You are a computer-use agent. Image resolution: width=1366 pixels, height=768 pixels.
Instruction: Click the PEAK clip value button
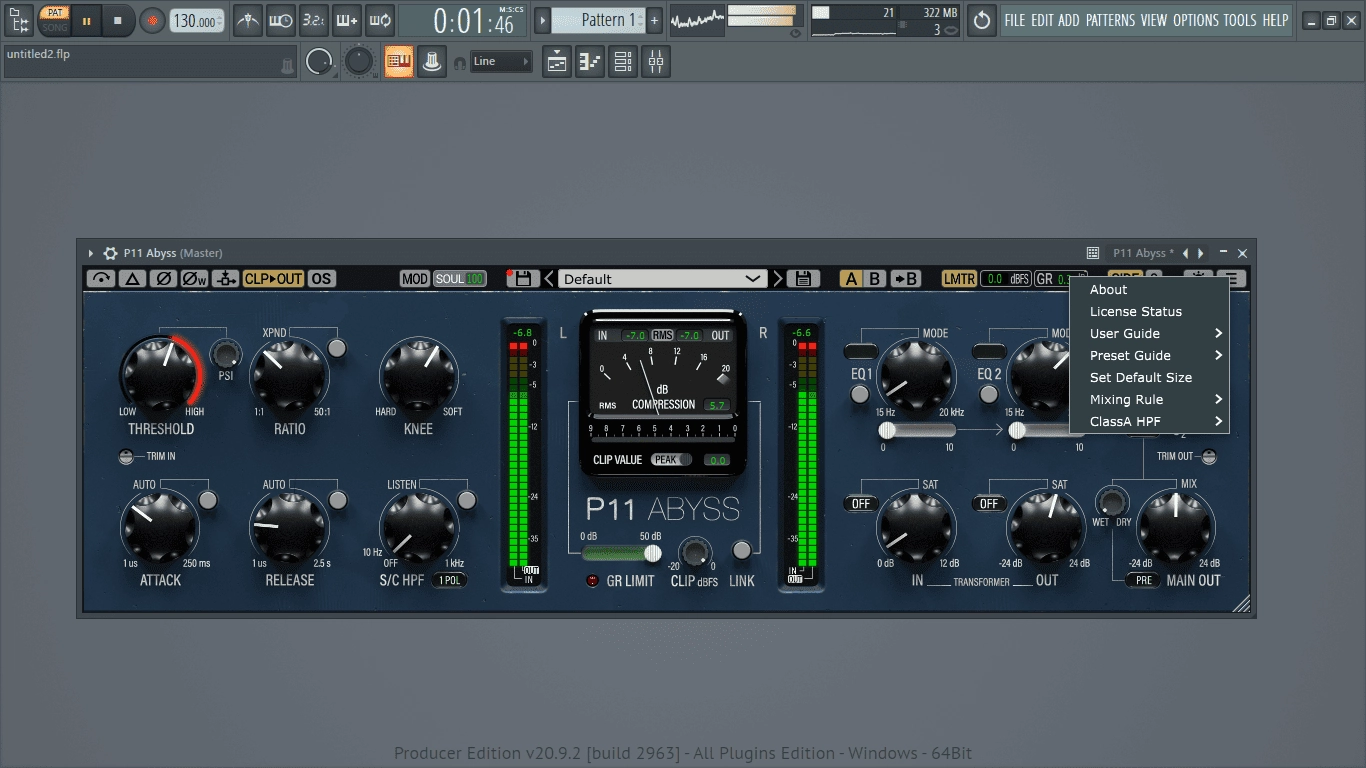671,460
